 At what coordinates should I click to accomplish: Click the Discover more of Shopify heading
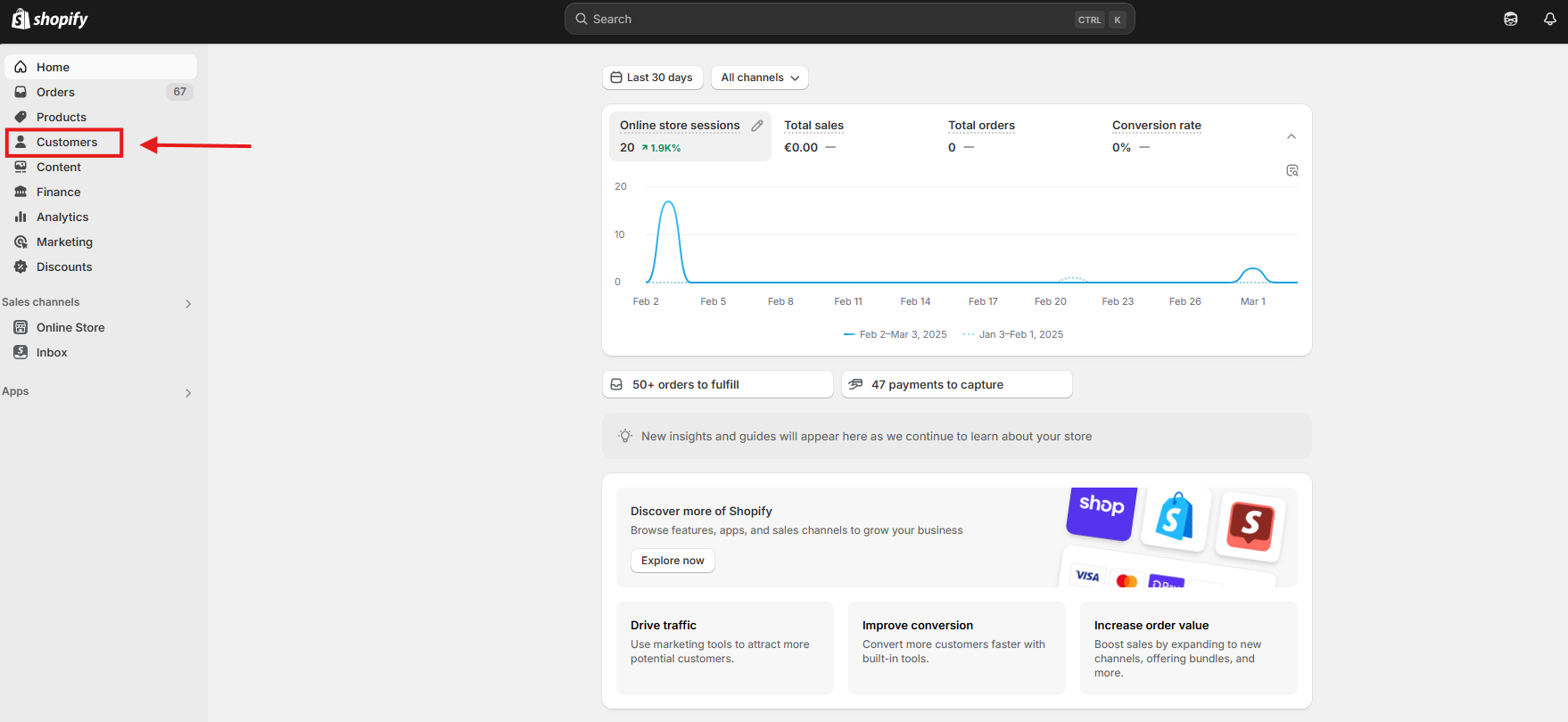(x=701, y=511)
